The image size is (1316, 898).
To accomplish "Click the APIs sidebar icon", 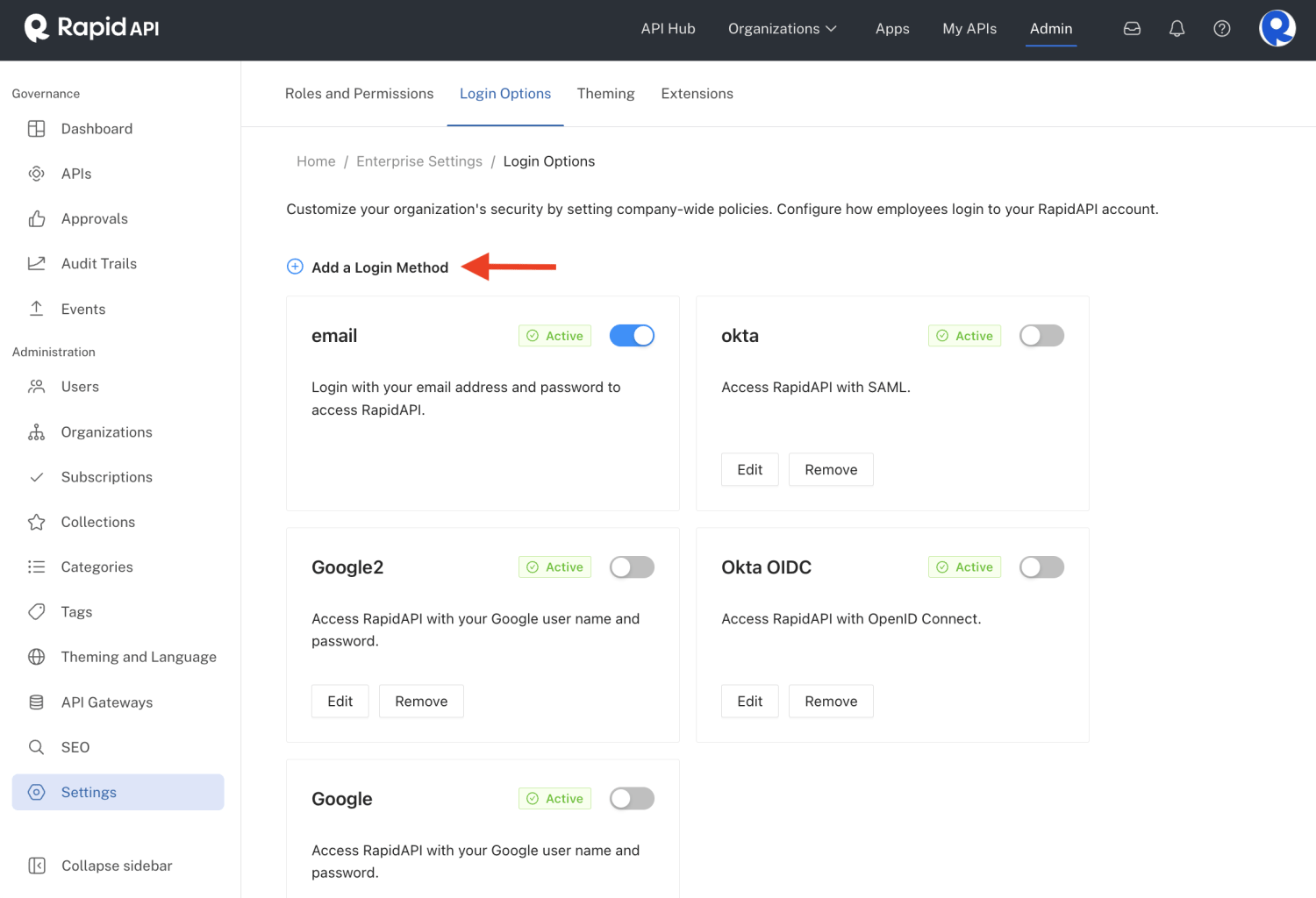I will [x=36, y=174].
